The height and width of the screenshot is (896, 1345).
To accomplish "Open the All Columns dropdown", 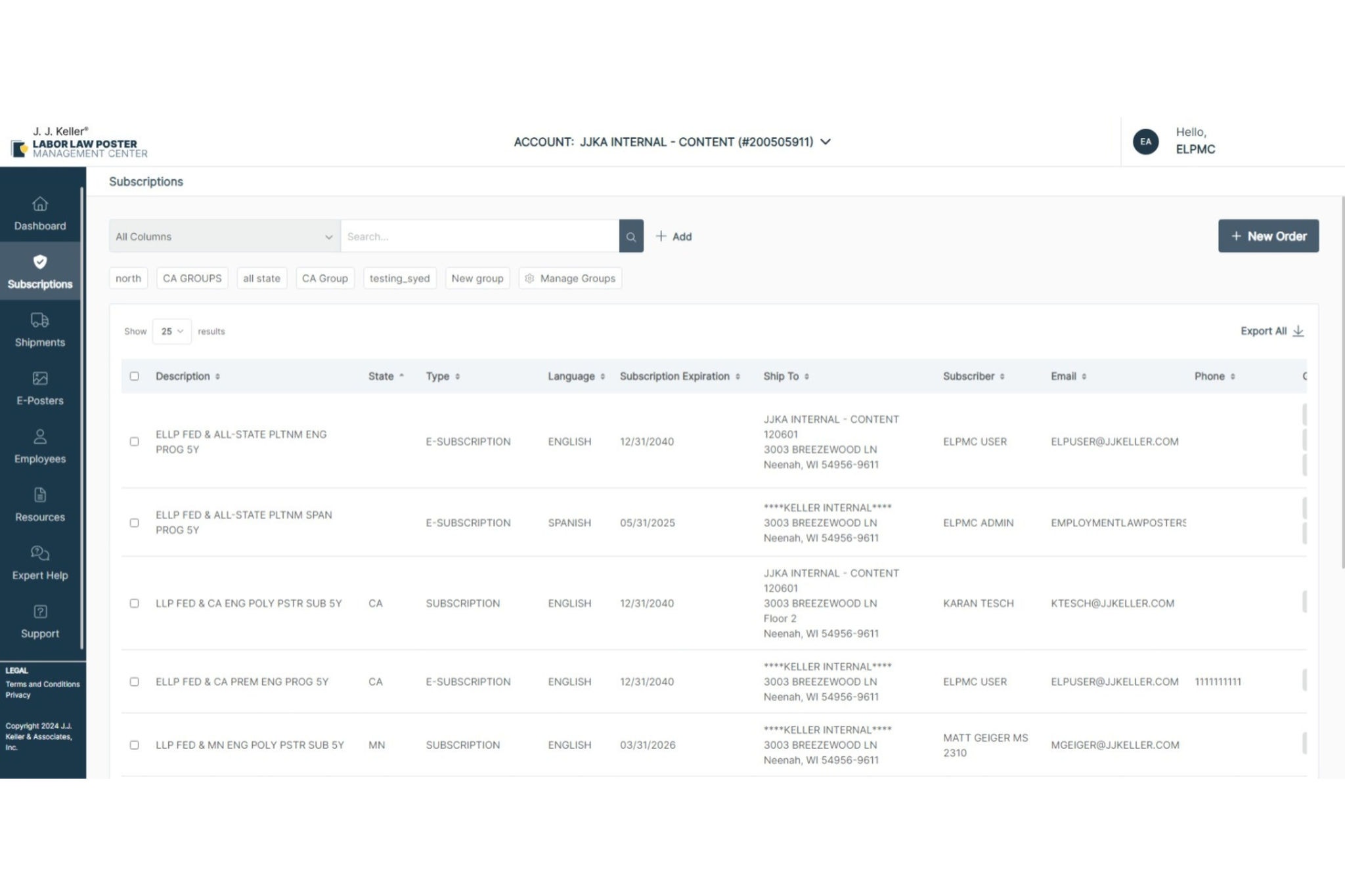I will click(x=224, y=236).
